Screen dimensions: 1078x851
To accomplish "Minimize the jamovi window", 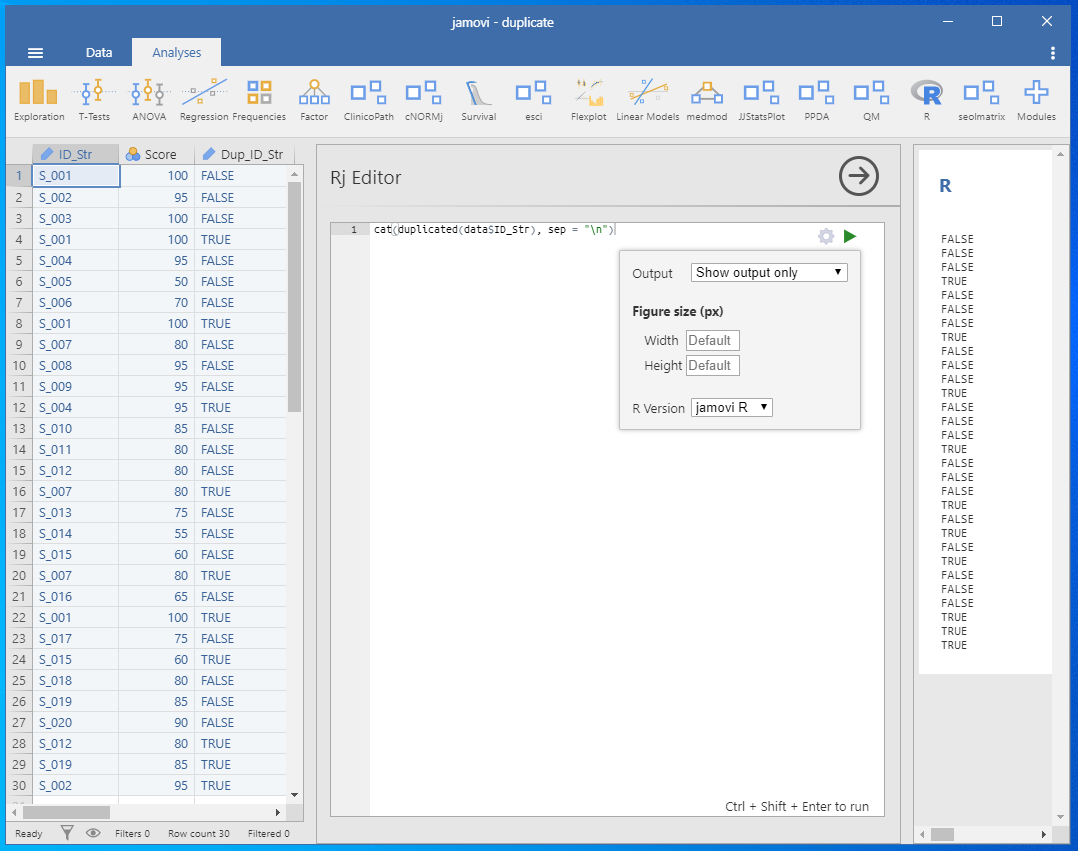I will (948, 21).
